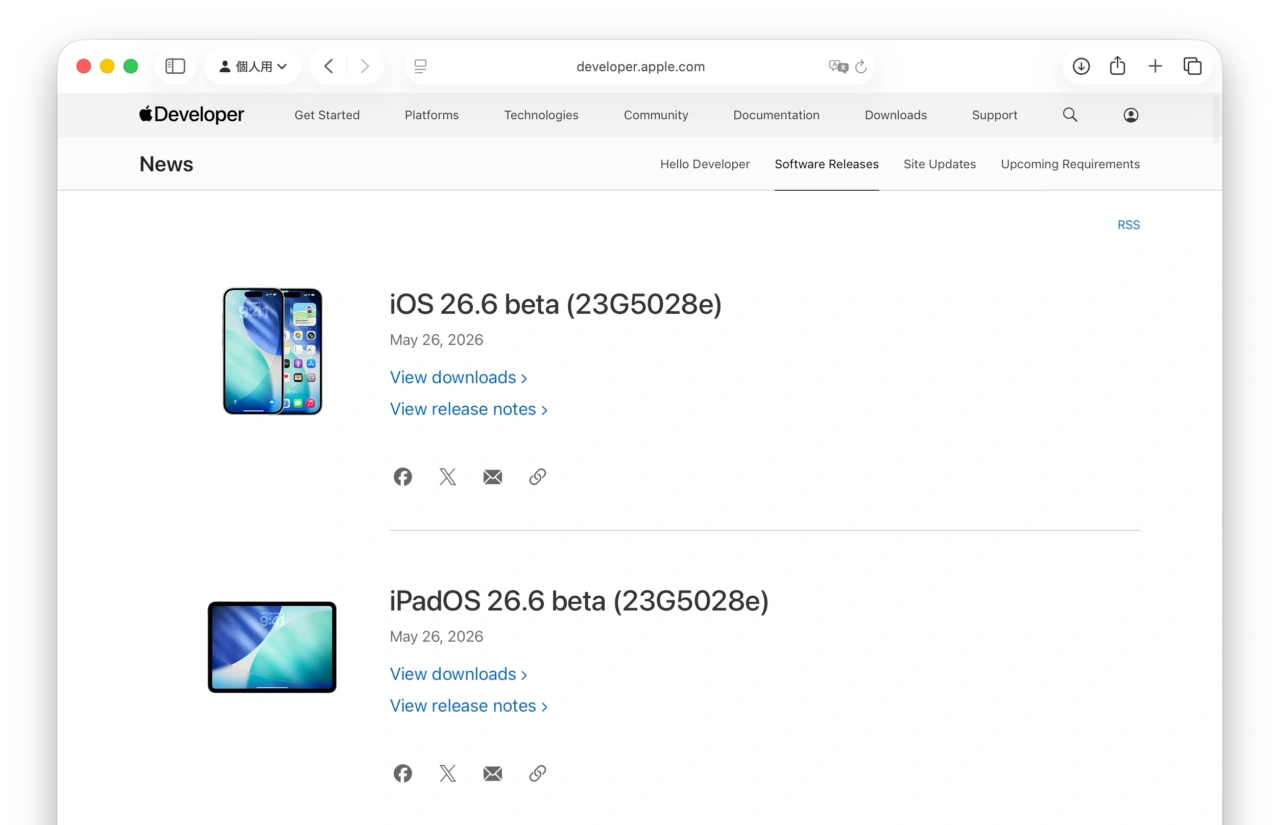Open the Apple Developer site search

(1070, 115)
